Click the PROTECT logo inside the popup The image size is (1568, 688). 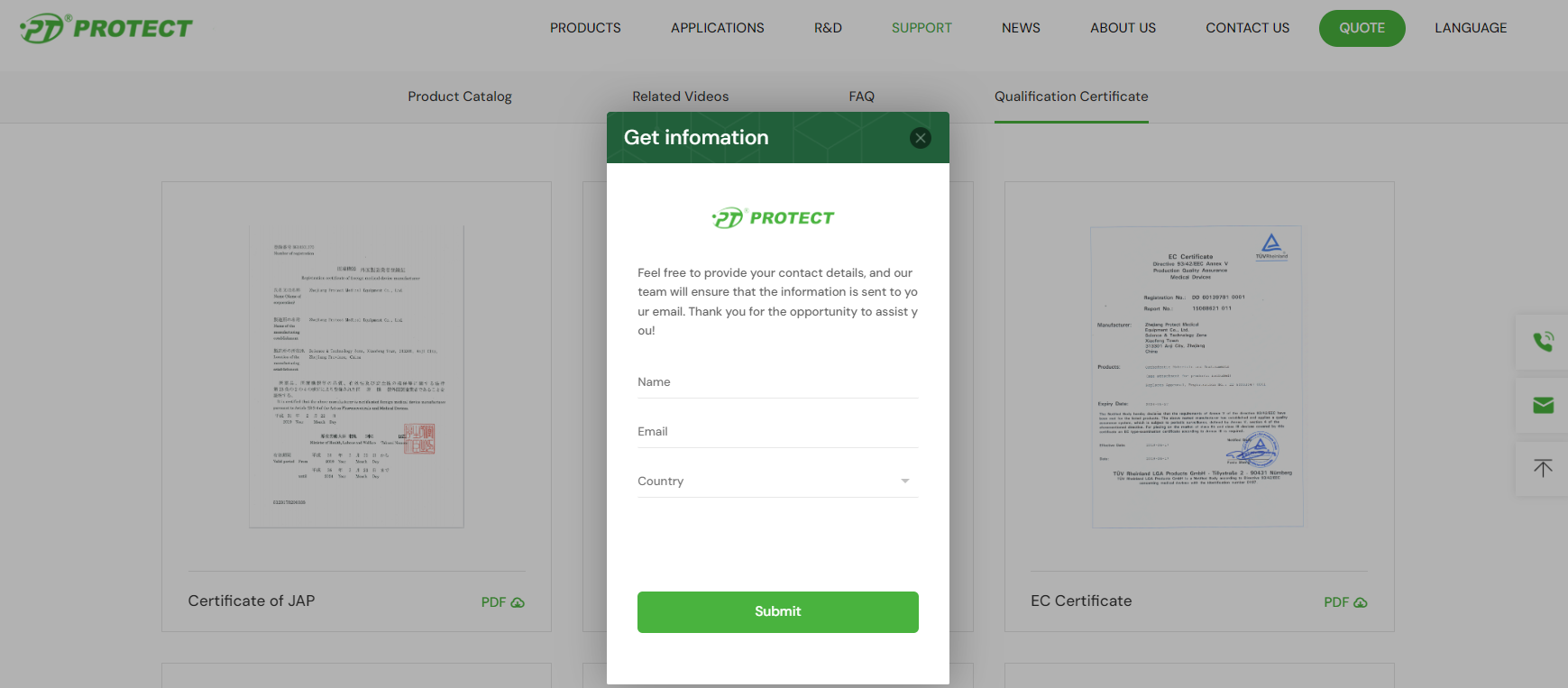[x=774, y=218]
